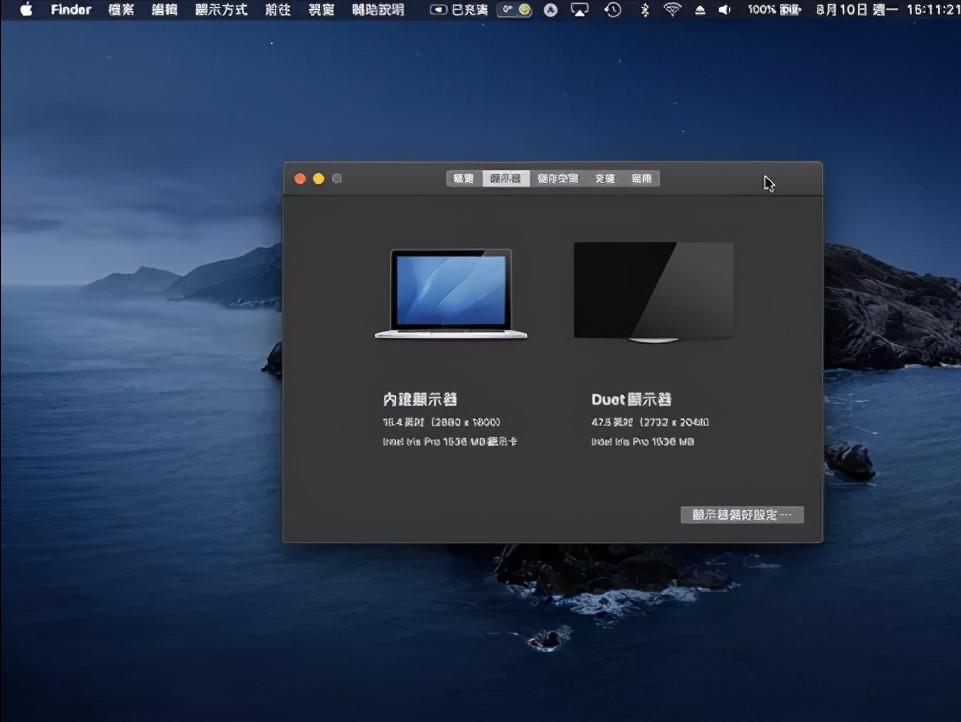
Task: Open the 視窗 menu in the menu bar
Action: coord(321,10)
